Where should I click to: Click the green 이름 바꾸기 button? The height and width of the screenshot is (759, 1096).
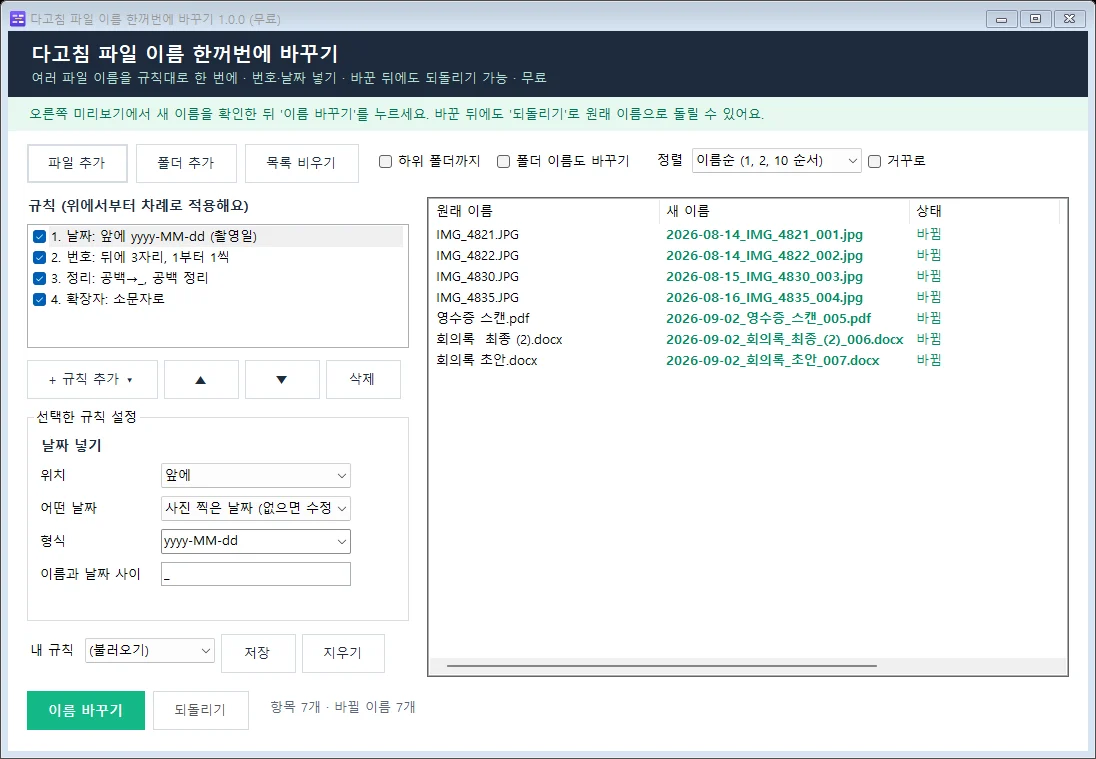86,710
